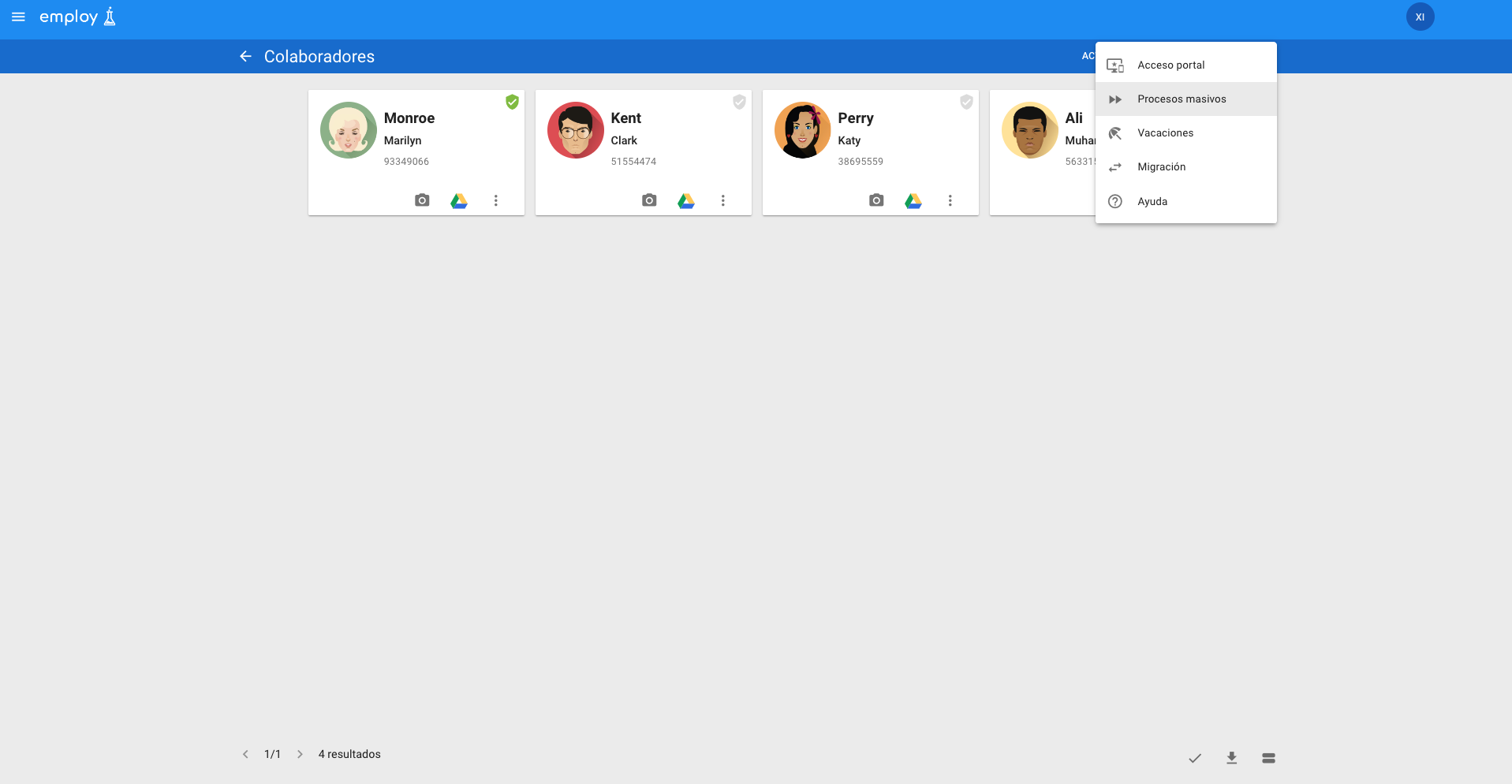Click the download icon at bottom

(x=1232, y=758)
